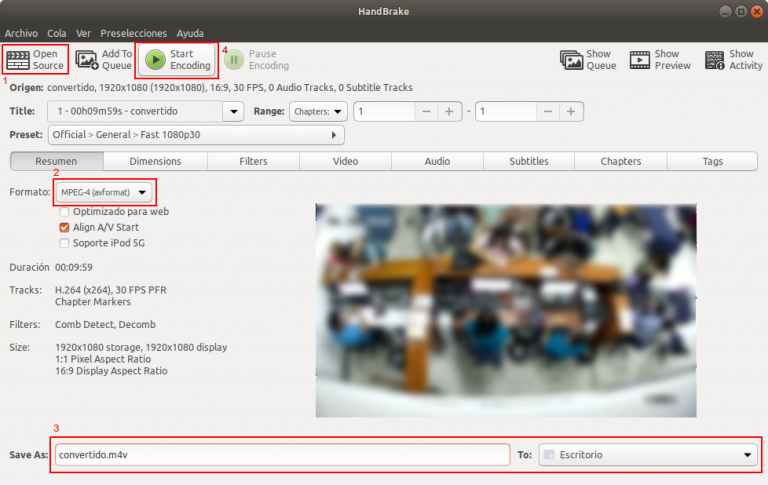The image size is (768, 485).
Task: Close the HandBrake window
Action: click(x=757, y=11)
